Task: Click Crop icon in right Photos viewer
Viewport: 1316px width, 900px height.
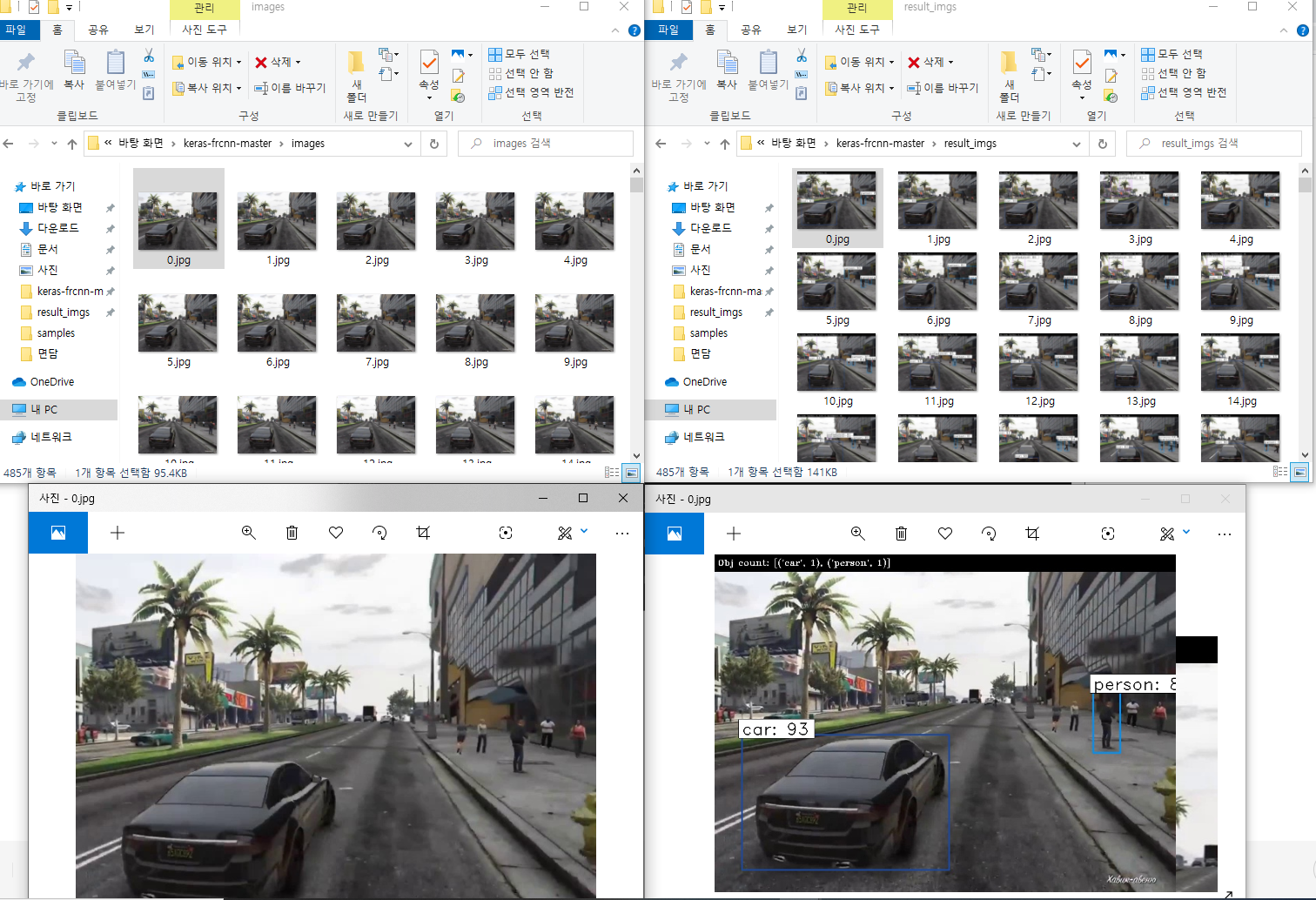Action: point(1032,534)
